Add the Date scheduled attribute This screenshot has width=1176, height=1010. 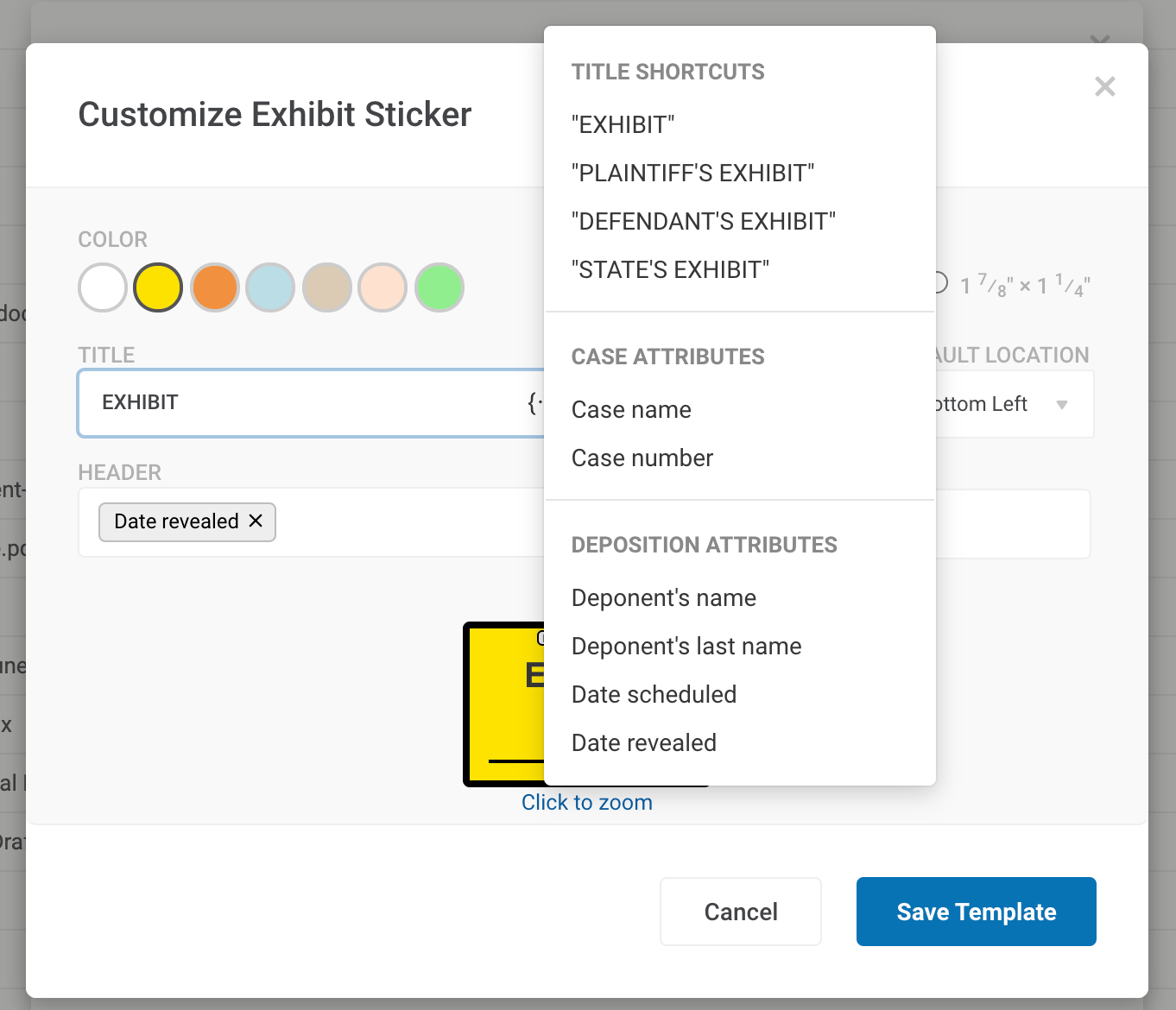(654, 695)
